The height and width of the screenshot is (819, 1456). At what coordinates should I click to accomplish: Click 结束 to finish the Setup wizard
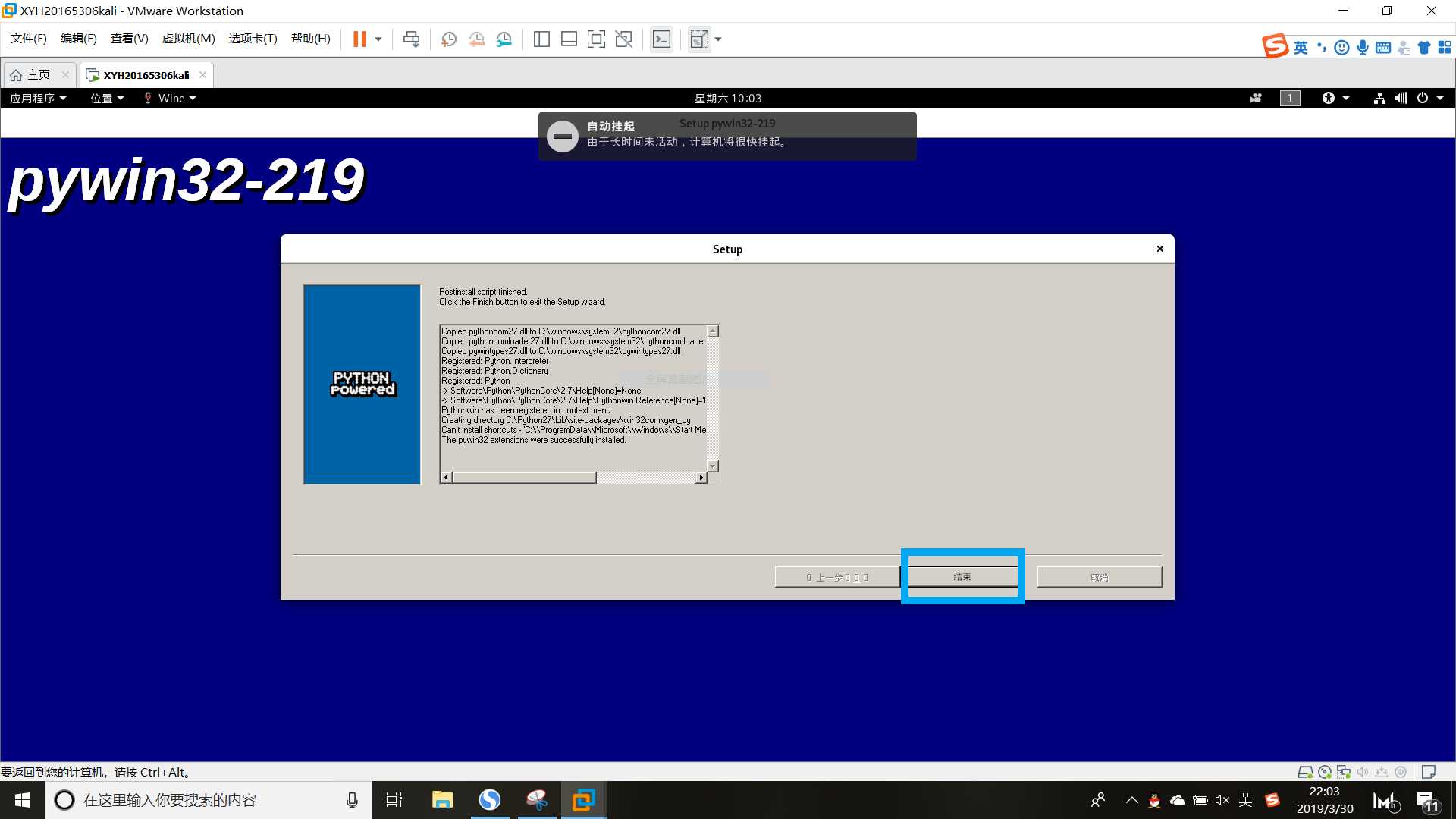click(x=962, y=577)
